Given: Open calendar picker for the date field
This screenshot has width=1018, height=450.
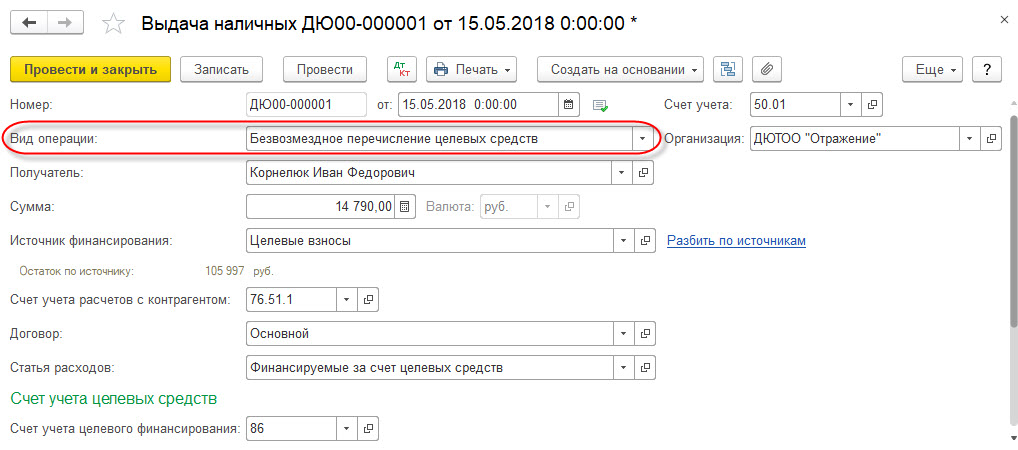Looking at the screenshot, I should 568,104.
